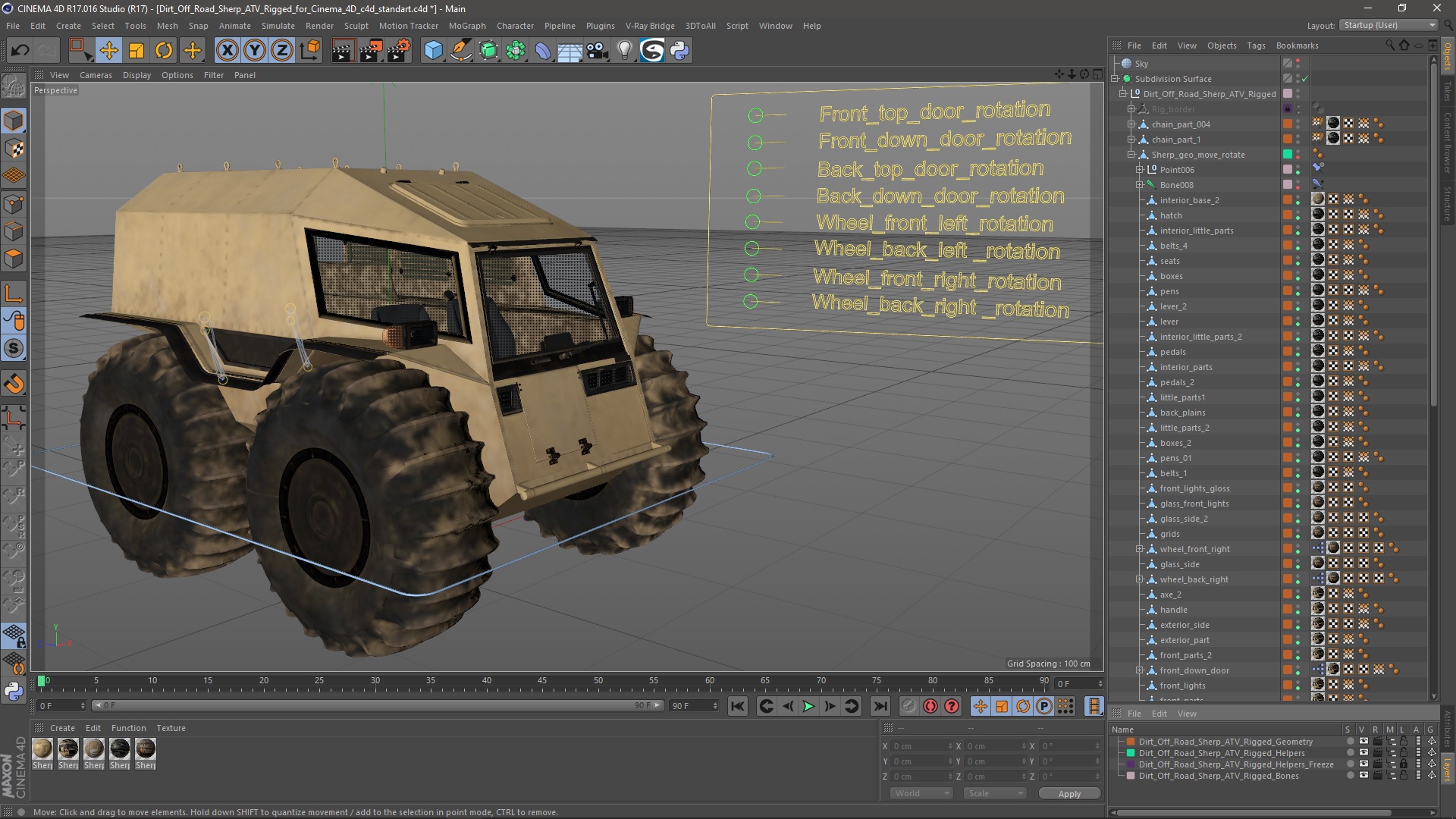Expand the wheel_front_right object
Screen dimensions: 1456x819
pyautogui.click(x=1139, y=549)
